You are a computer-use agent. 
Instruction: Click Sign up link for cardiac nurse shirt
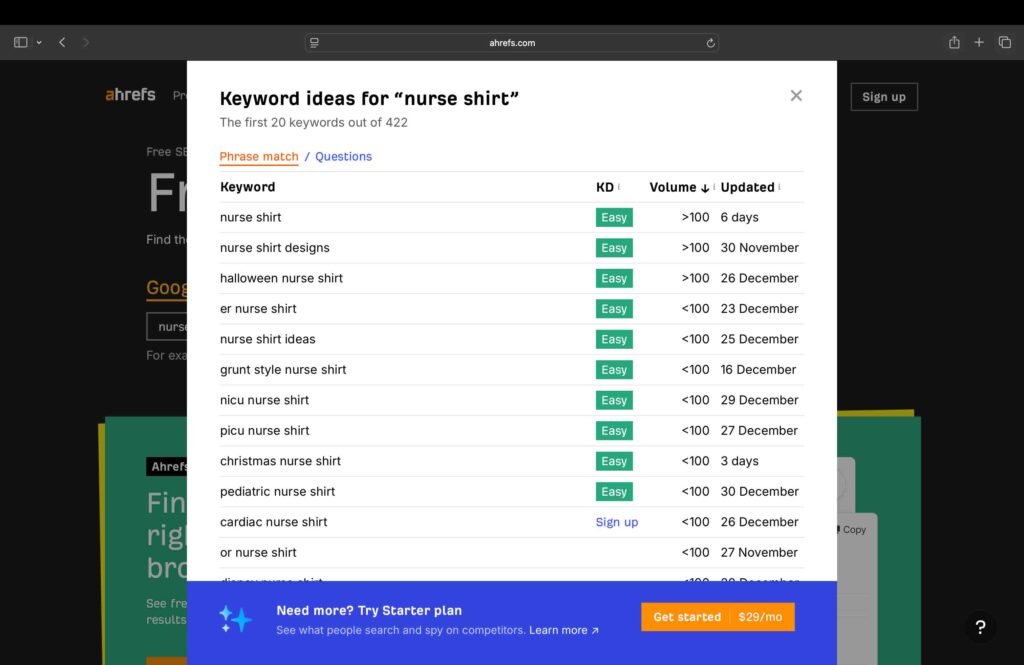point(616,522)
